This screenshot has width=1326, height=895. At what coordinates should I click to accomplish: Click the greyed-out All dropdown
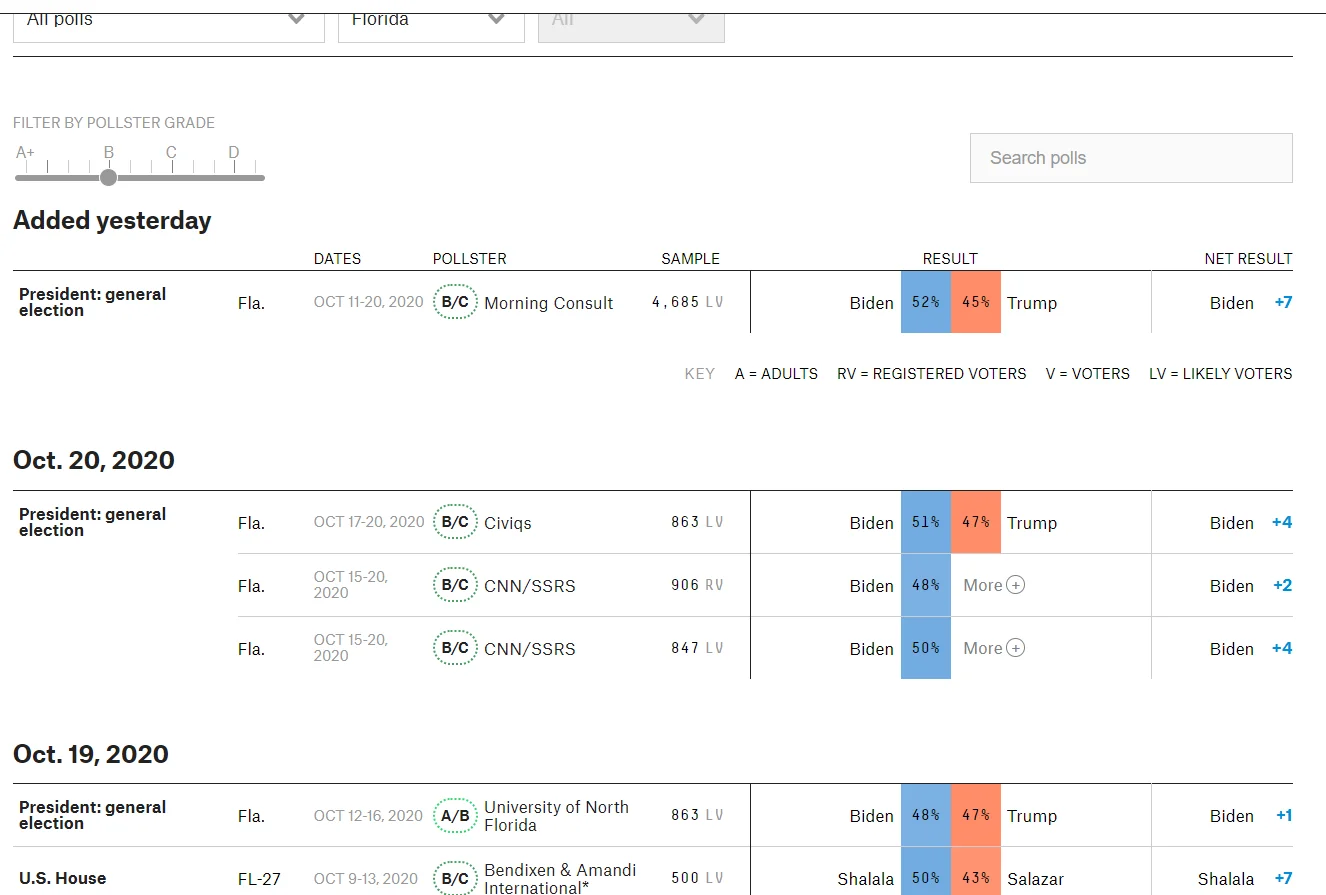[630, 22]
